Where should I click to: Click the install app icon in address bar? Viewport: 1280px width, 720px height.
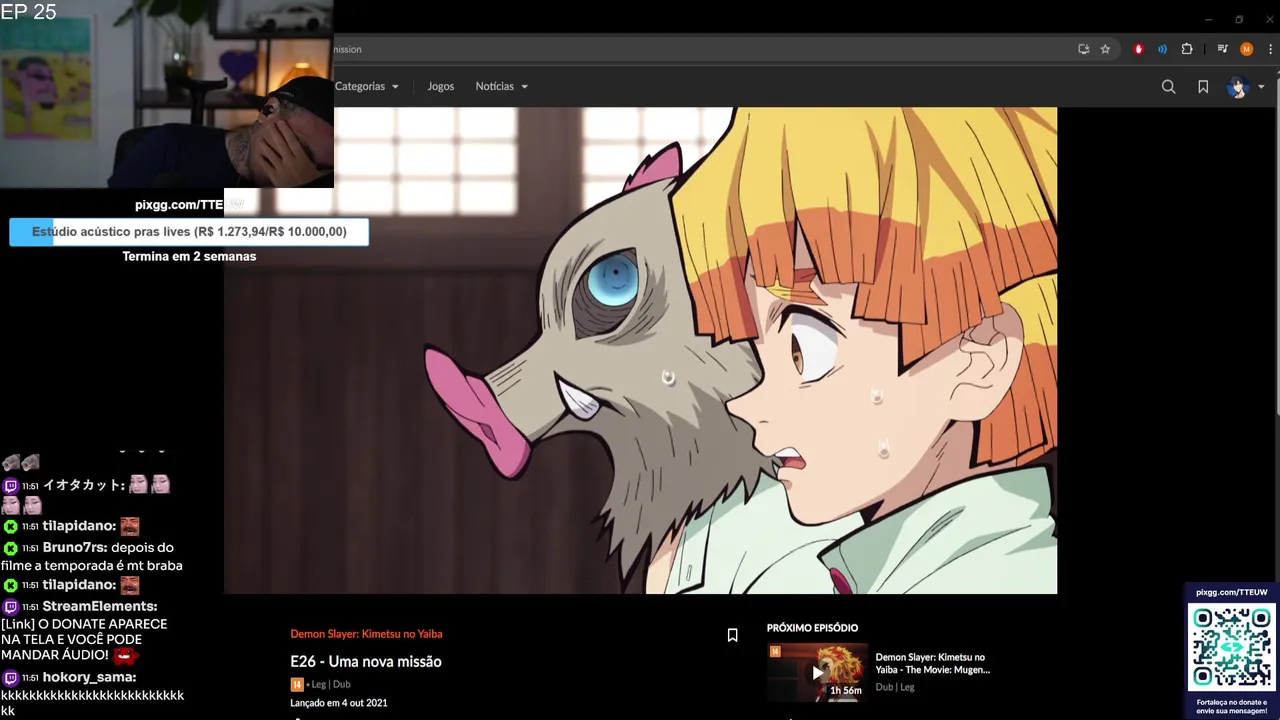coord(1083,49)
